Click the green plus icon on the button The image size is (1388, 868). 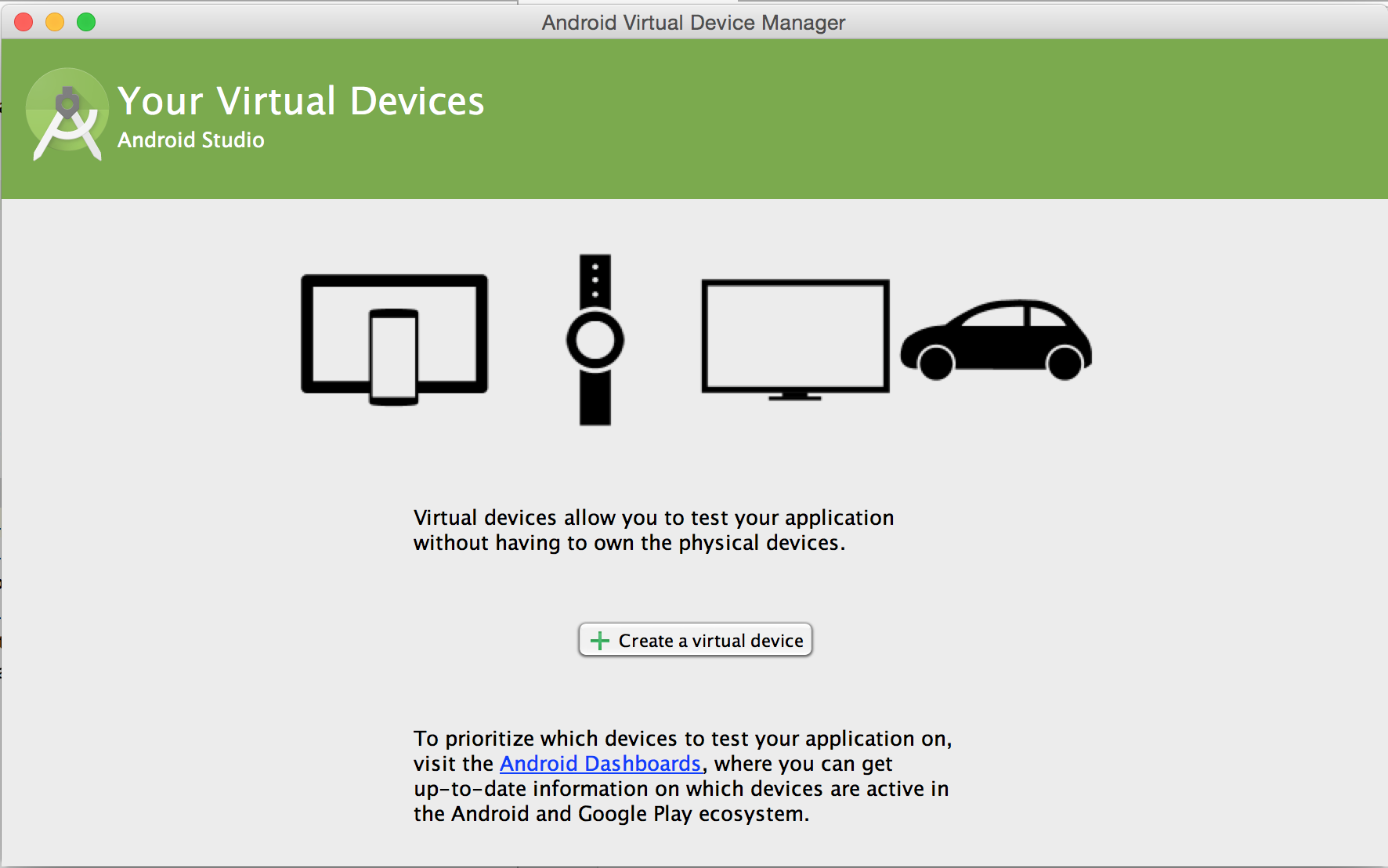coord(600,641)
